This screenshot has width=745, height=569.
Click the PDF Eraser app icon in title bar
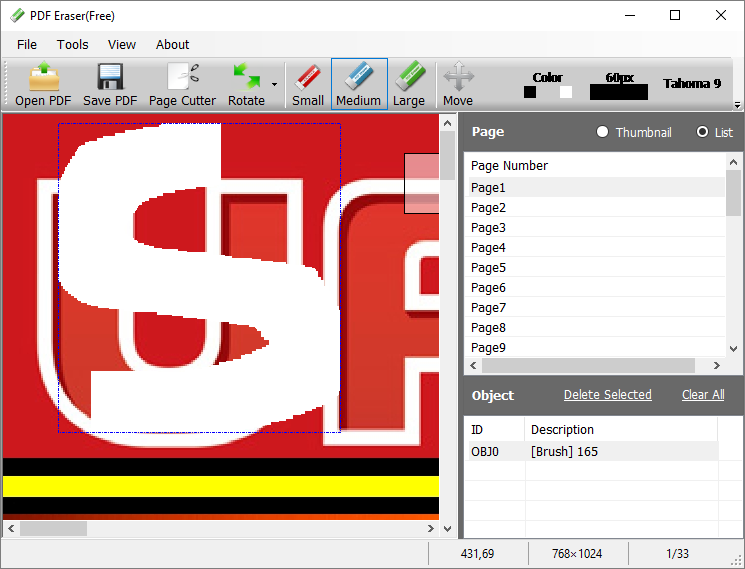click(x=17, y=16)
